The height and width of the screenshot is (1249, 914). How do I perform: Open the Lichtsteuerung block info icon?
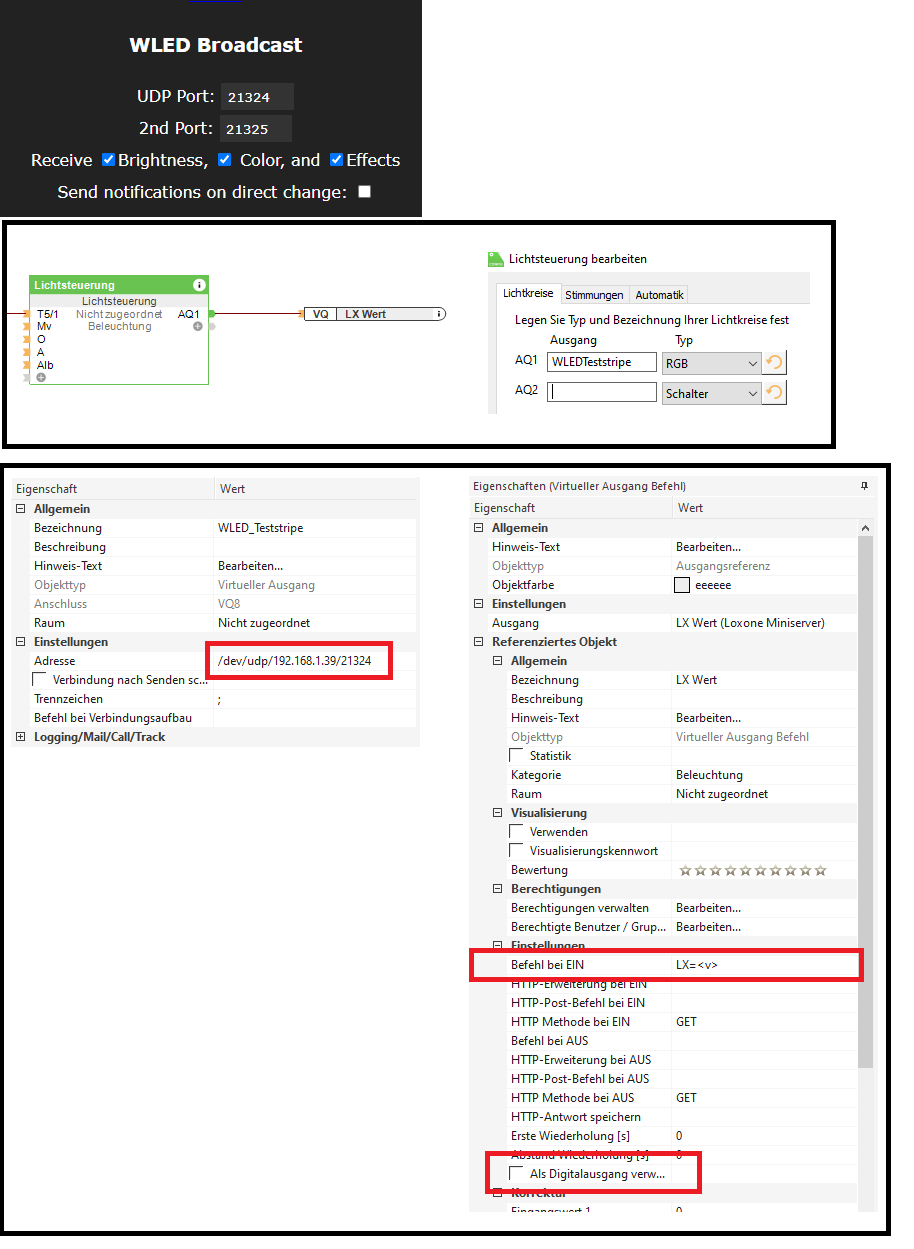click(x=199, y=285)
